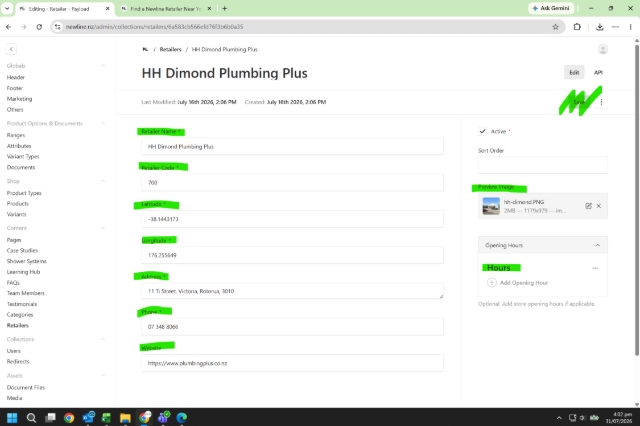Open the Chrome three-dot menu
The image size is (640, 426).
(x=631, y=27)
